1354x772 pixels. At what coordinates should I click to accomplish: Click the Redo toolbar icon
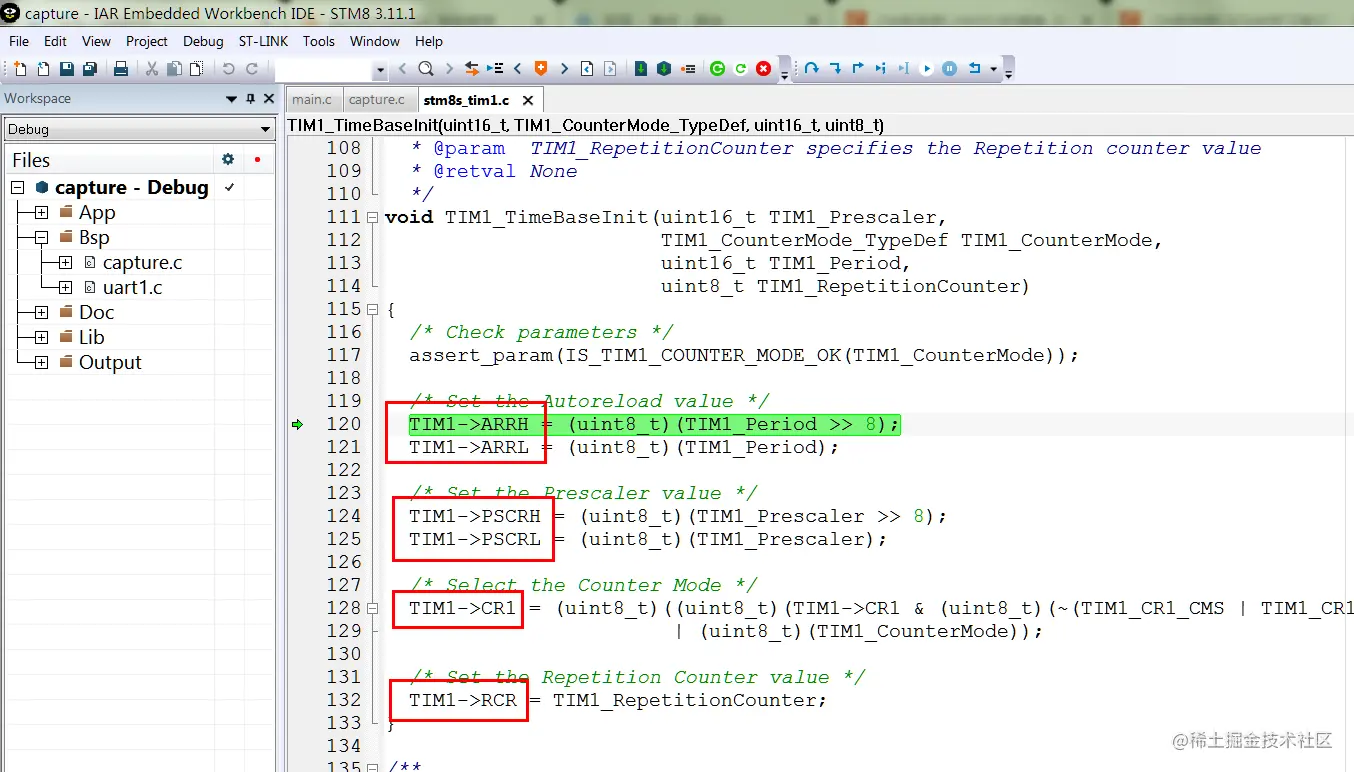tap(252, 69)
